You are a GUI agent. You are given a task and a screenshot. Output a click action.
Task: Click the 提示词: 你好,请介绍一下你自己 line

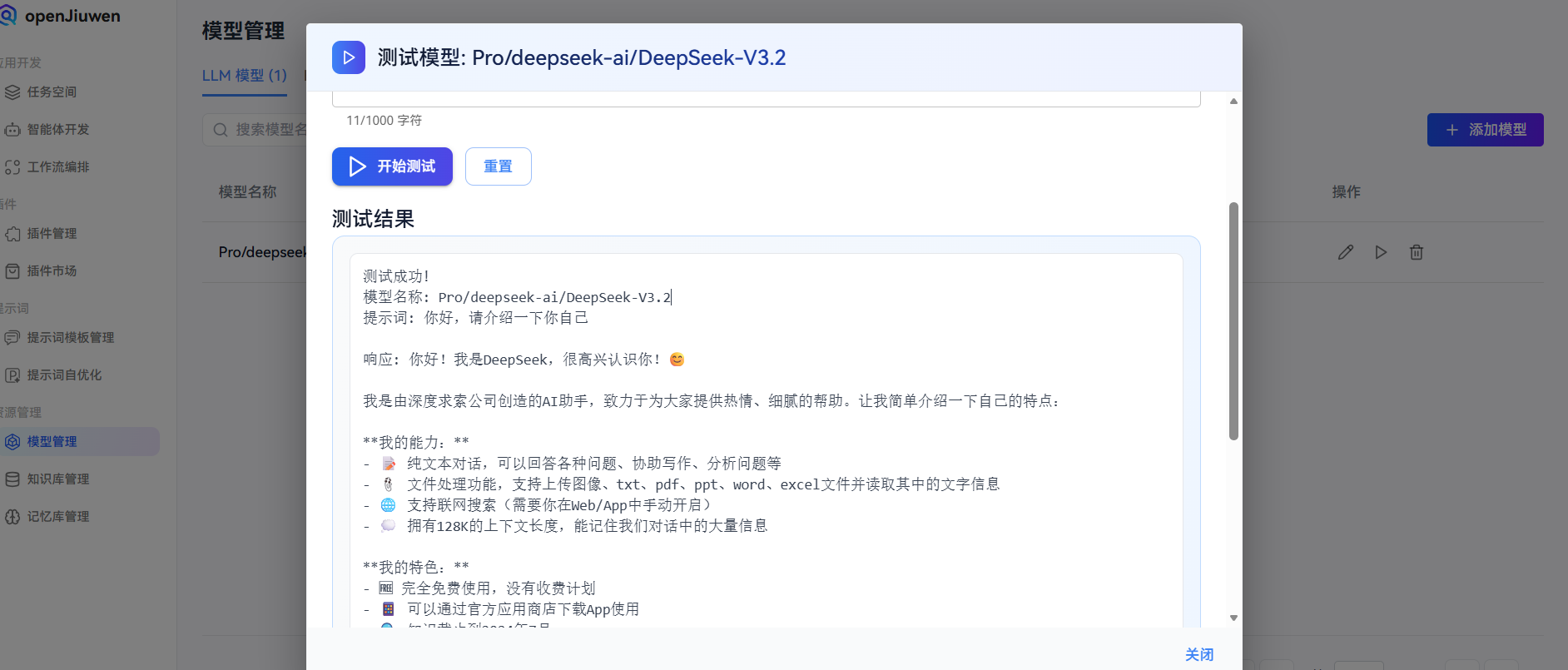pyautogui.click(x=475, y=318)
